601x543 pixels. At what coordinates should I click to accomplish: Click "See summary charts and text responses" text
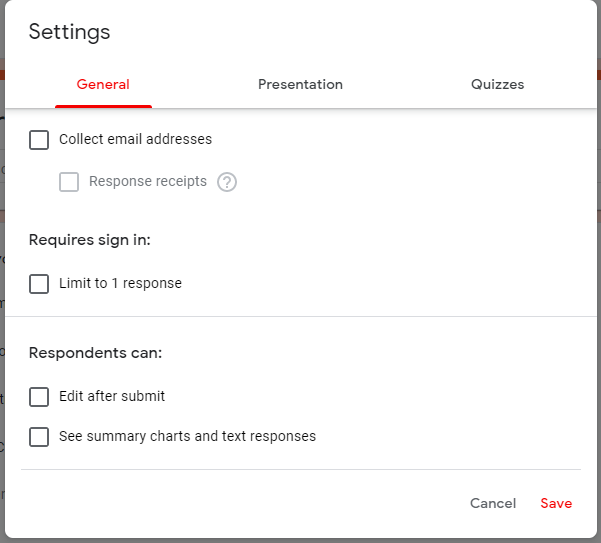coord(187,436)
